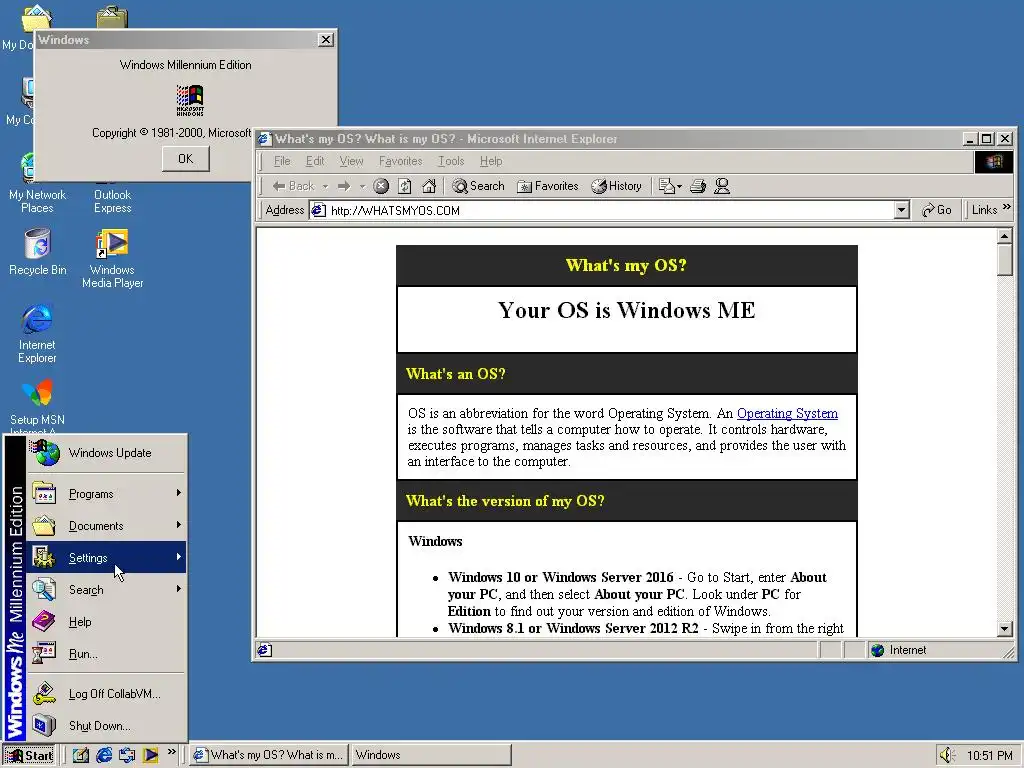The image size is (1024, 768).
Task: Click the Forward arrow in IE toolbar
Action: (344, 186)
